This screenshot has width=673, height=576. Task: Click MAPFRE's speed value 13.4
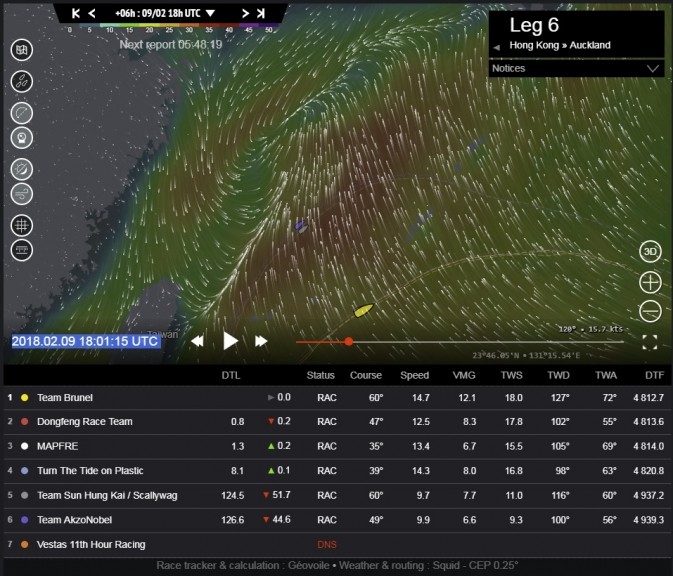point(421,446)
